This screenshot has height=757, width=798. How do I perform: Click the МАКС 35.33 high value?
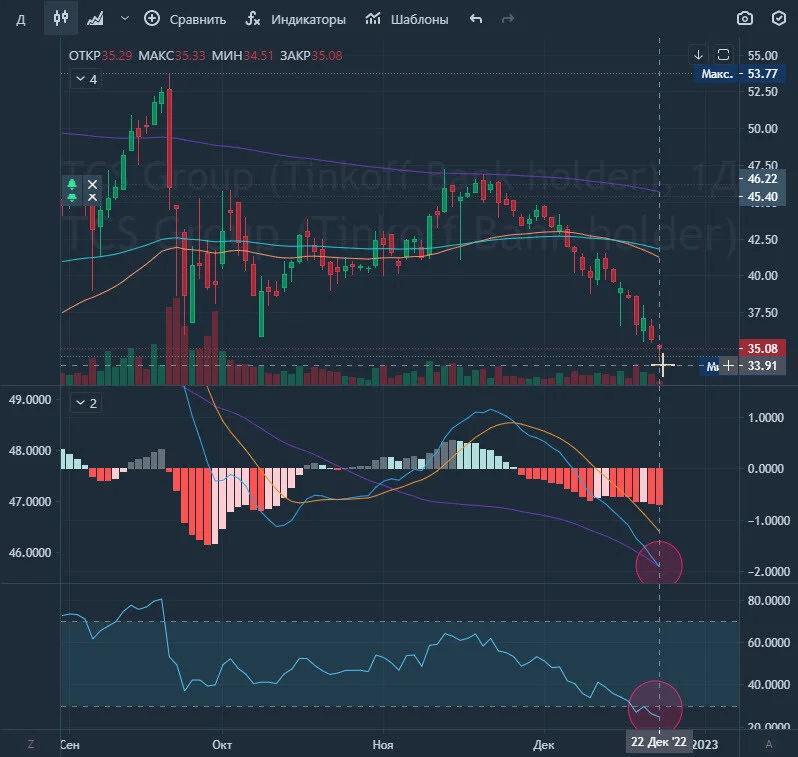[172, 55]
